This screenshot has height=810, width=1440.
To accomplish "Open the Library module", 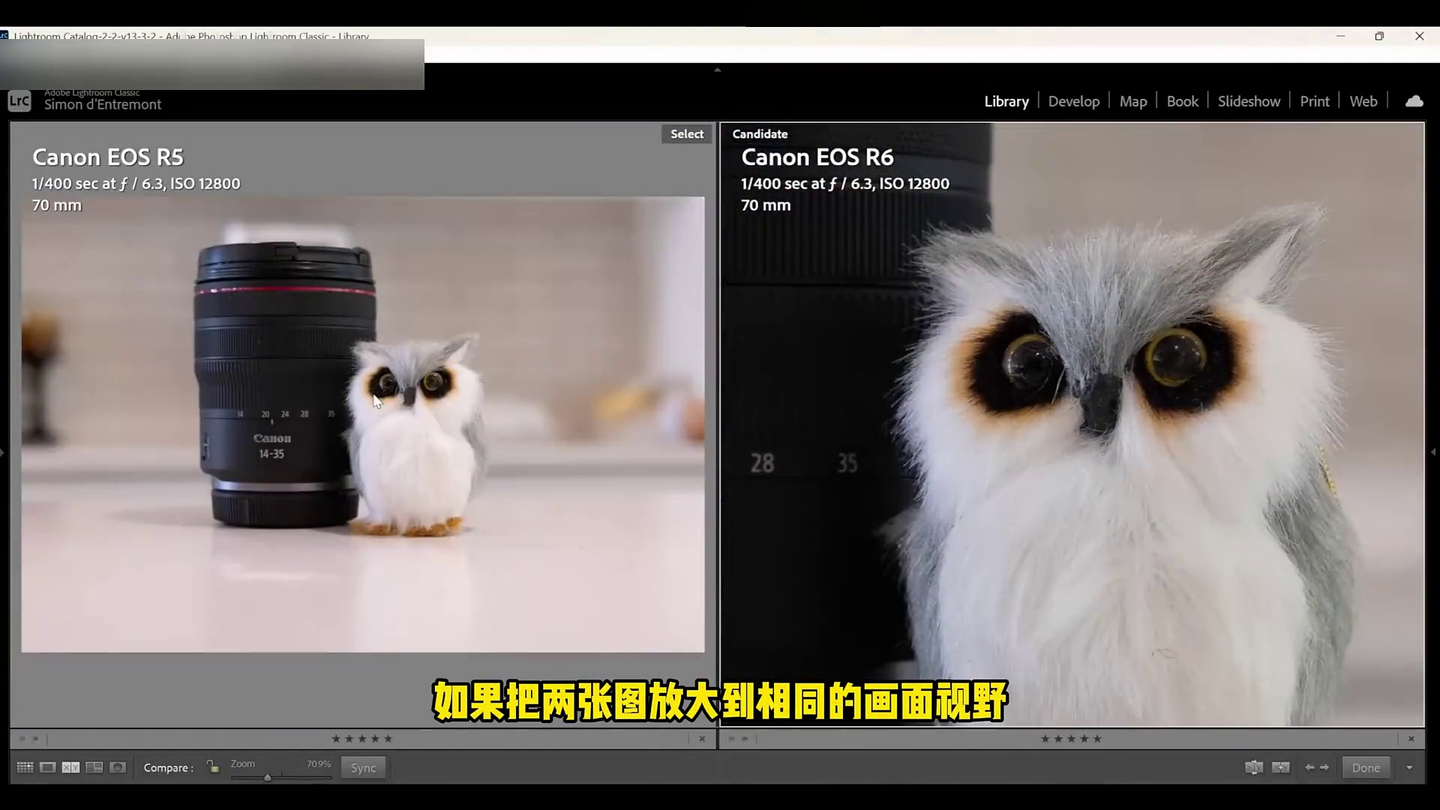I will [1006, 101].
